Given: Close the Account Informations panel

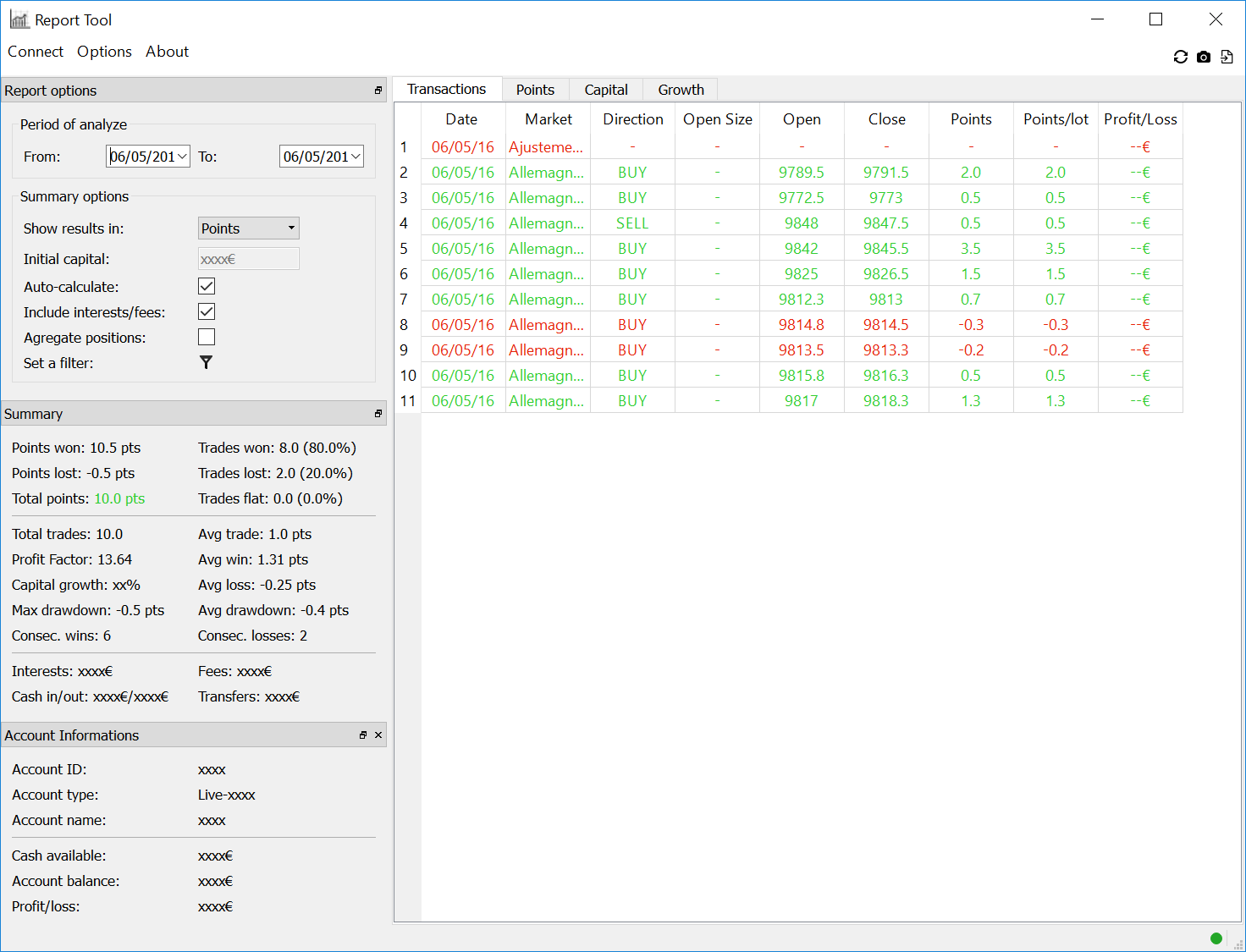Looking at the screenshot, I should tap(378, 735).
